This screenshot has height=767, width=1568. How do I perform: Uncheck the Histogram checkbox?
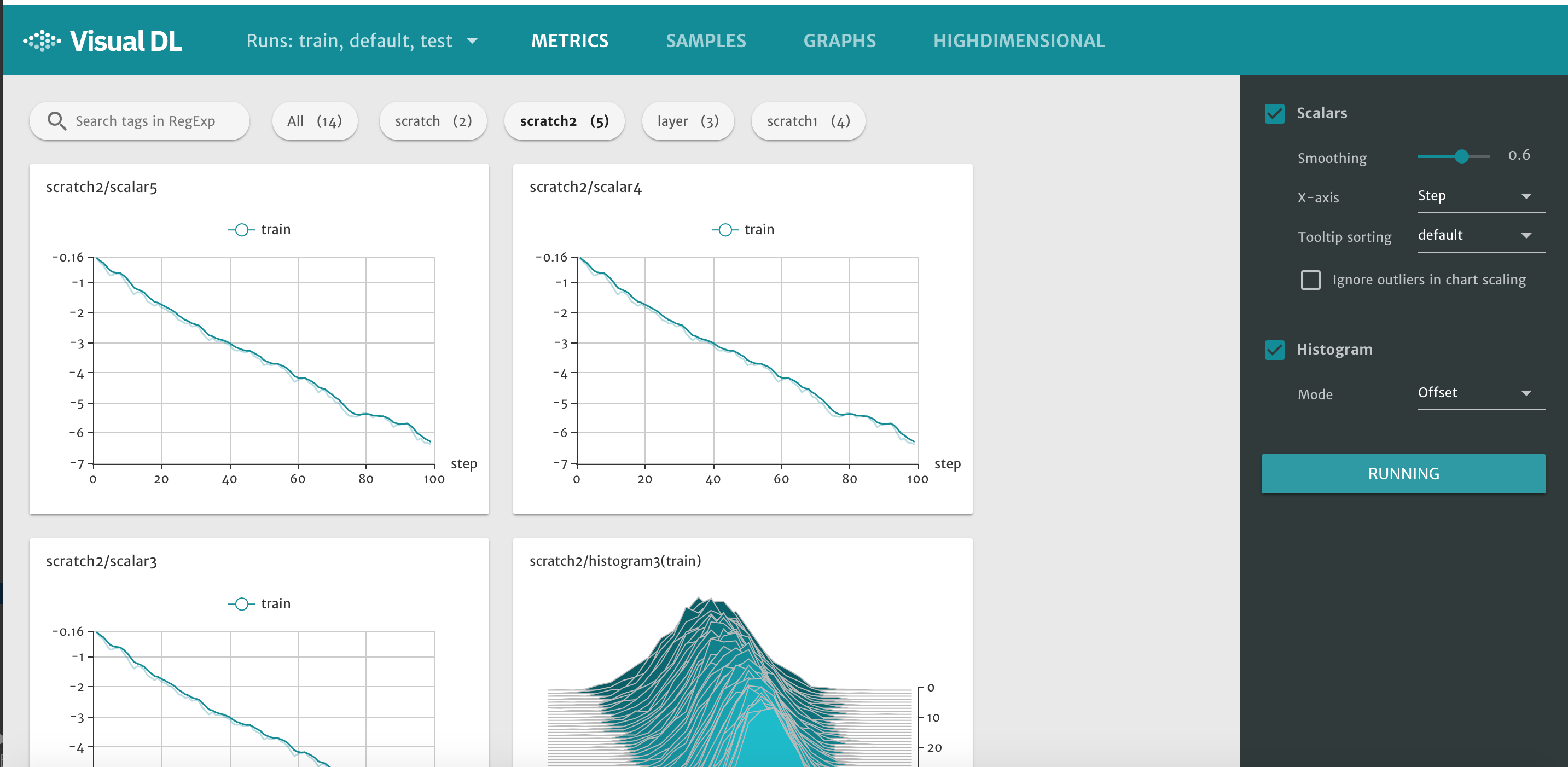point(1275,350)
